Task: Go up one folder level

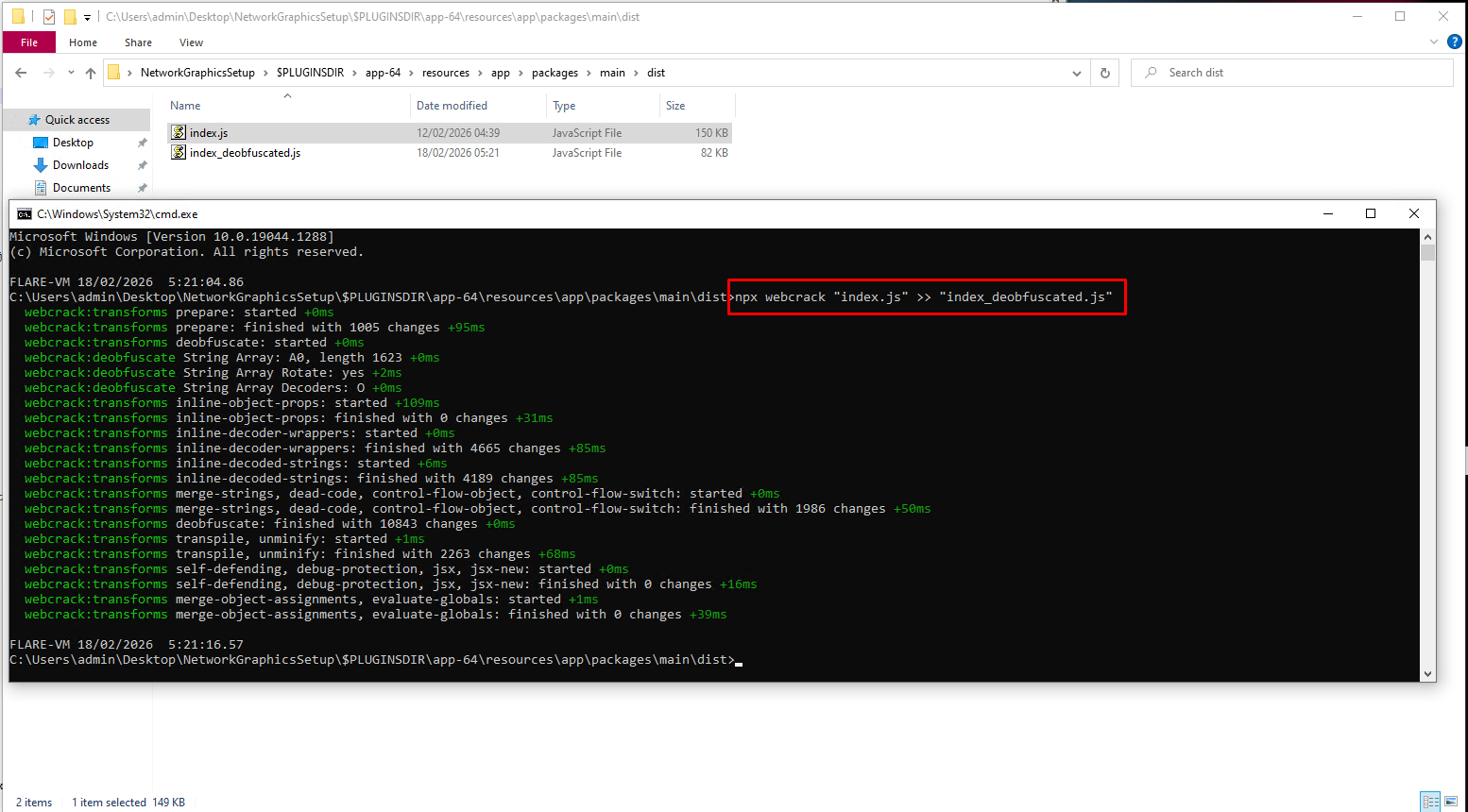Action: point(91,73)
